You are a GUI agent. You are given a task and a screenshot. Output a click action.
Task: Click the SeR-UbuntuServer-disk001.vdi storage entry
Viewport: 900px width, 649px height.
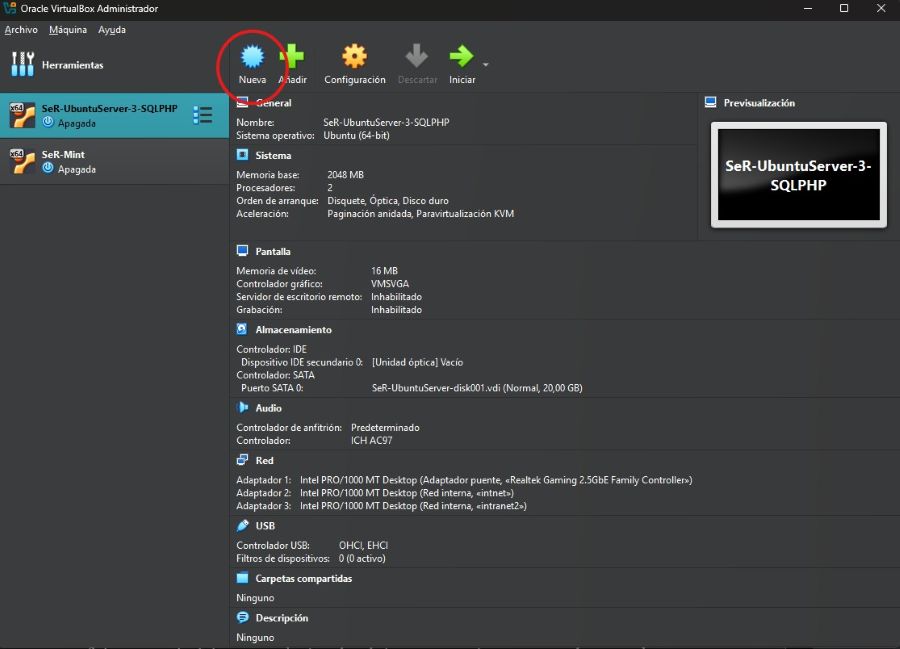click(477, 388)
